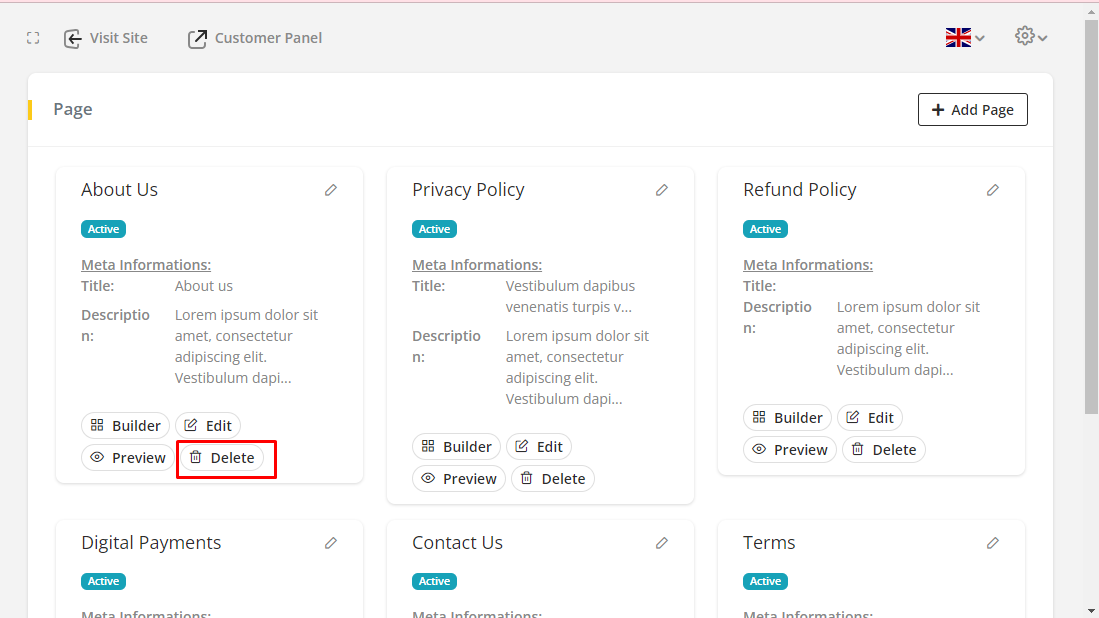
Task: Click pencil icon on Digital Payments card
Action: (331, 543)
